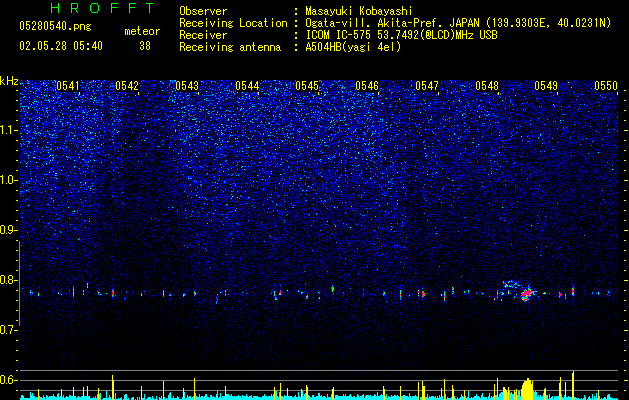Click the date stamp 02.05.28 05:40

(61, 46)
